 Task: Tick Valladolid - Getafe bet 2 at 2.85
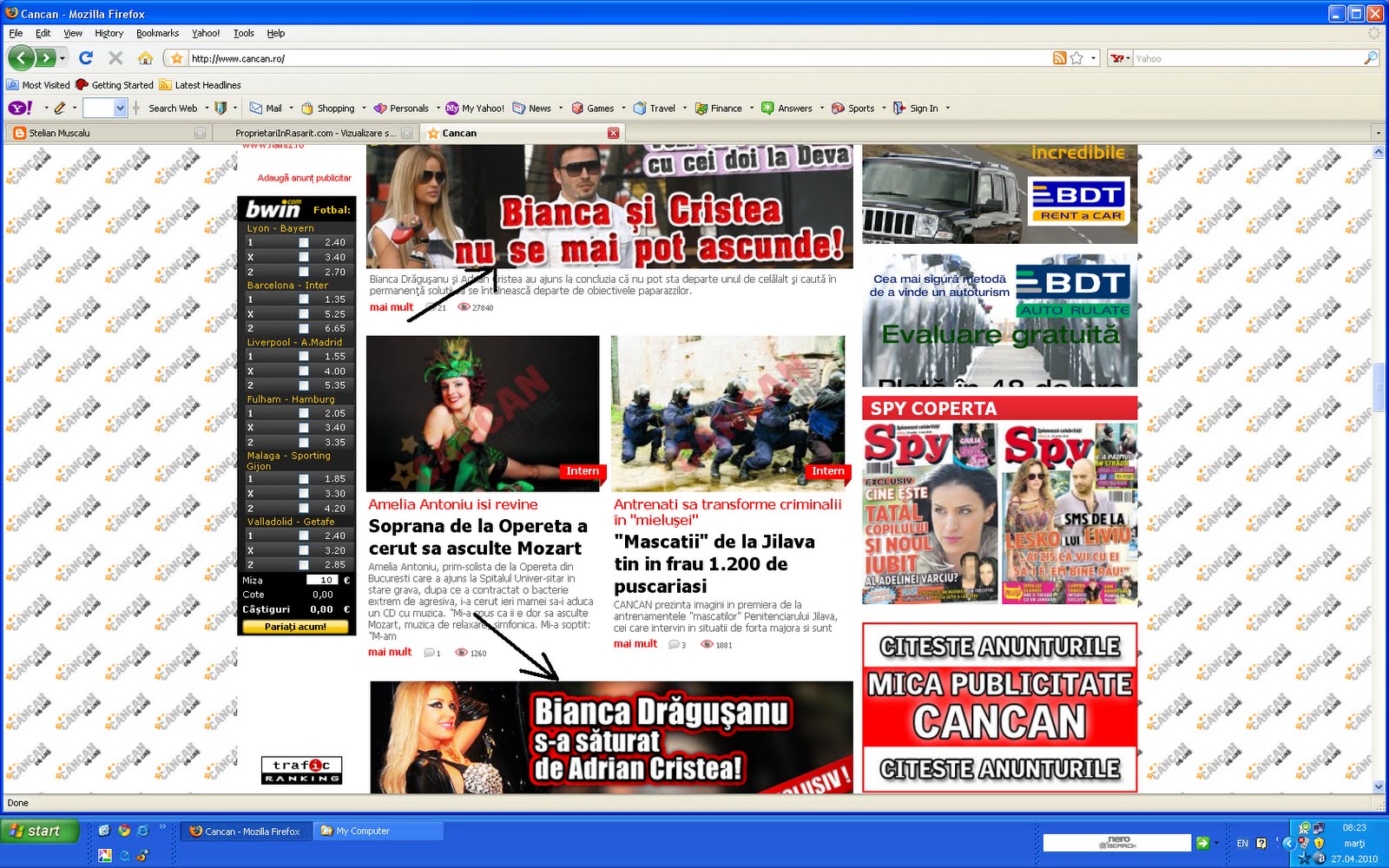(304, 565)
